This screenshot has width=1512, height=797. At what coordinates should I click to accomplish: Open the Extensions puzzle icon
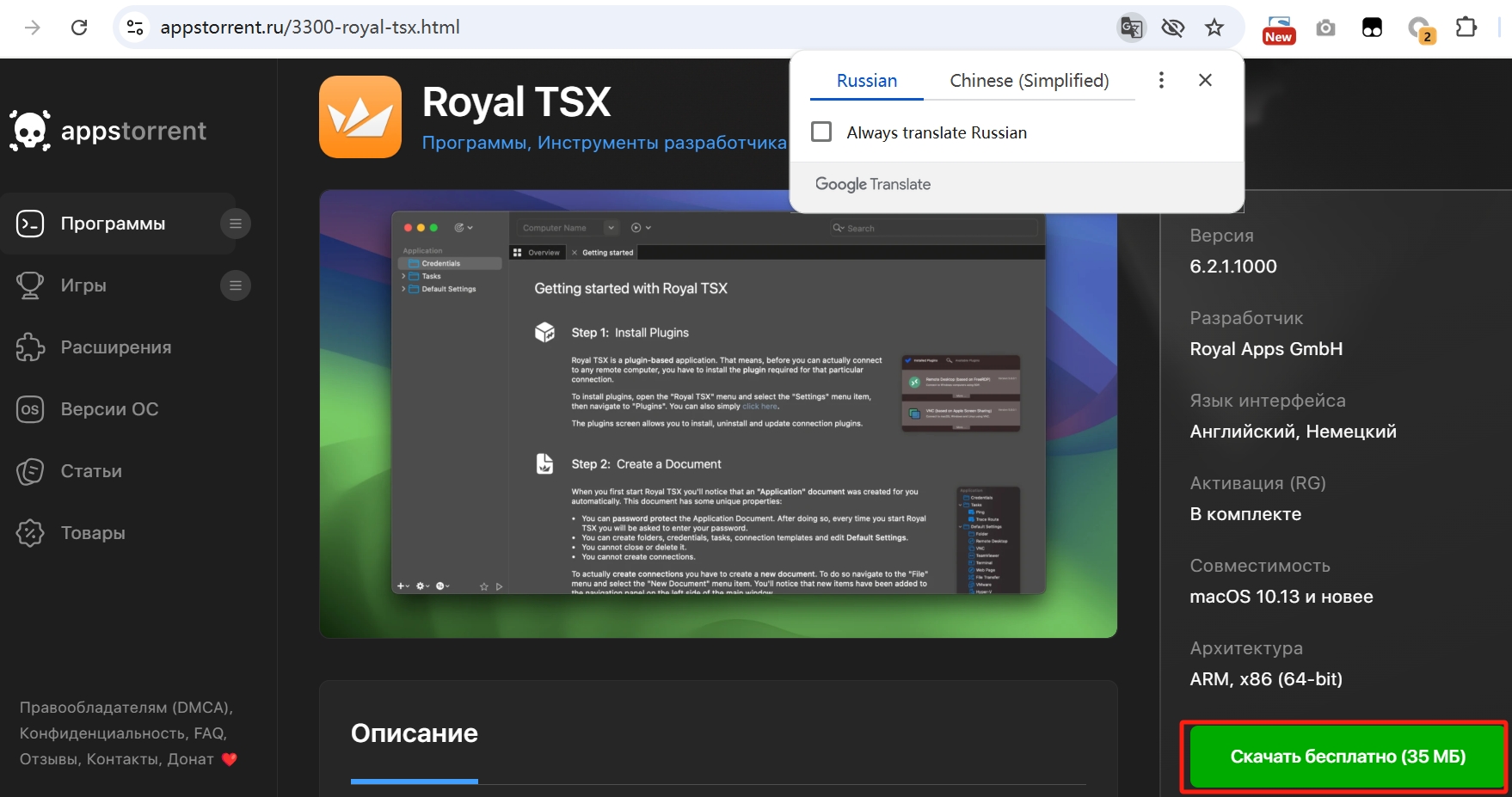(x=1466, y=28)
